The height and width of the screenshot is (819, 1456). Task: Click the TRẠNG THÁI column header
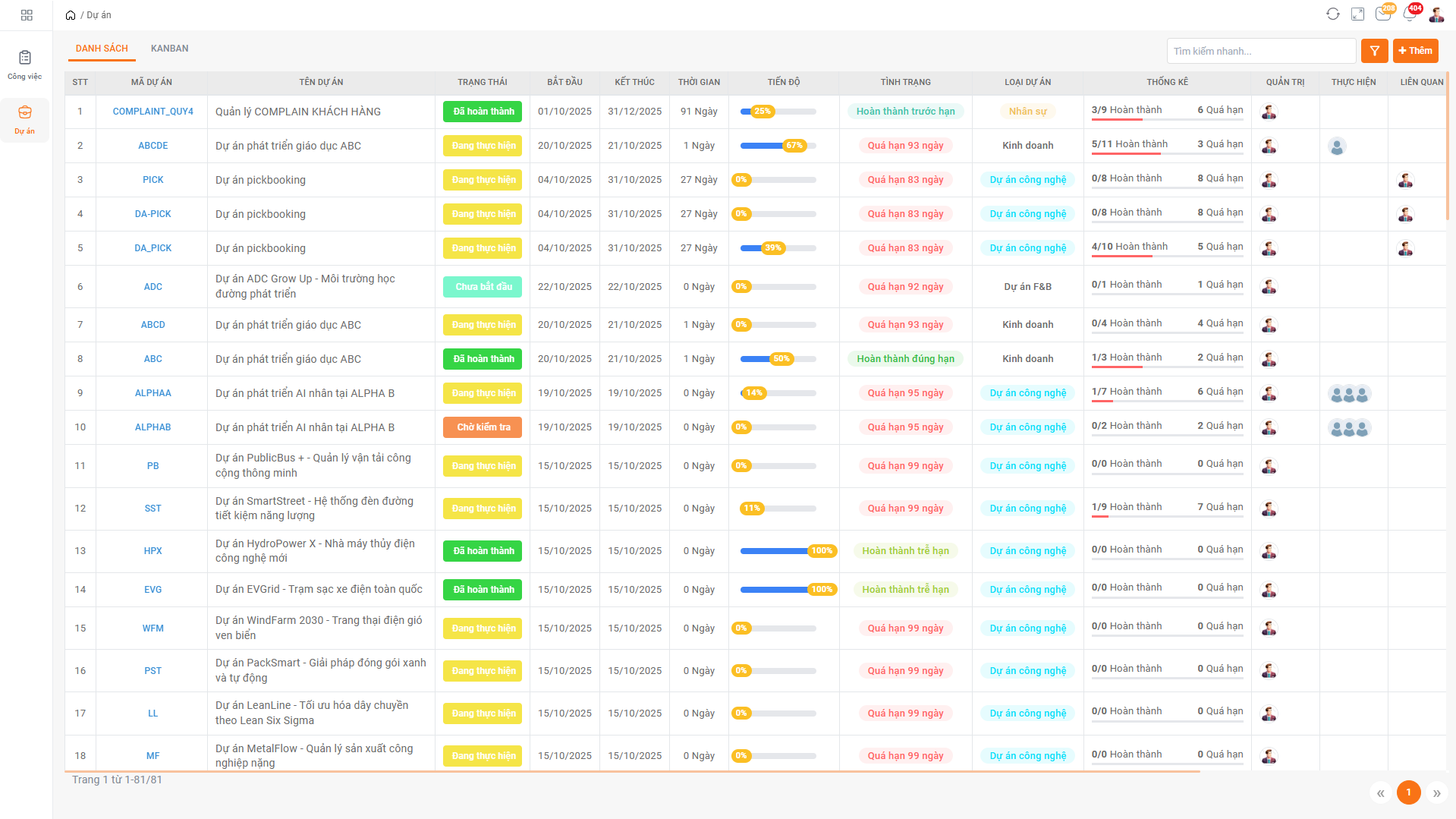click(x=482, y=82)
